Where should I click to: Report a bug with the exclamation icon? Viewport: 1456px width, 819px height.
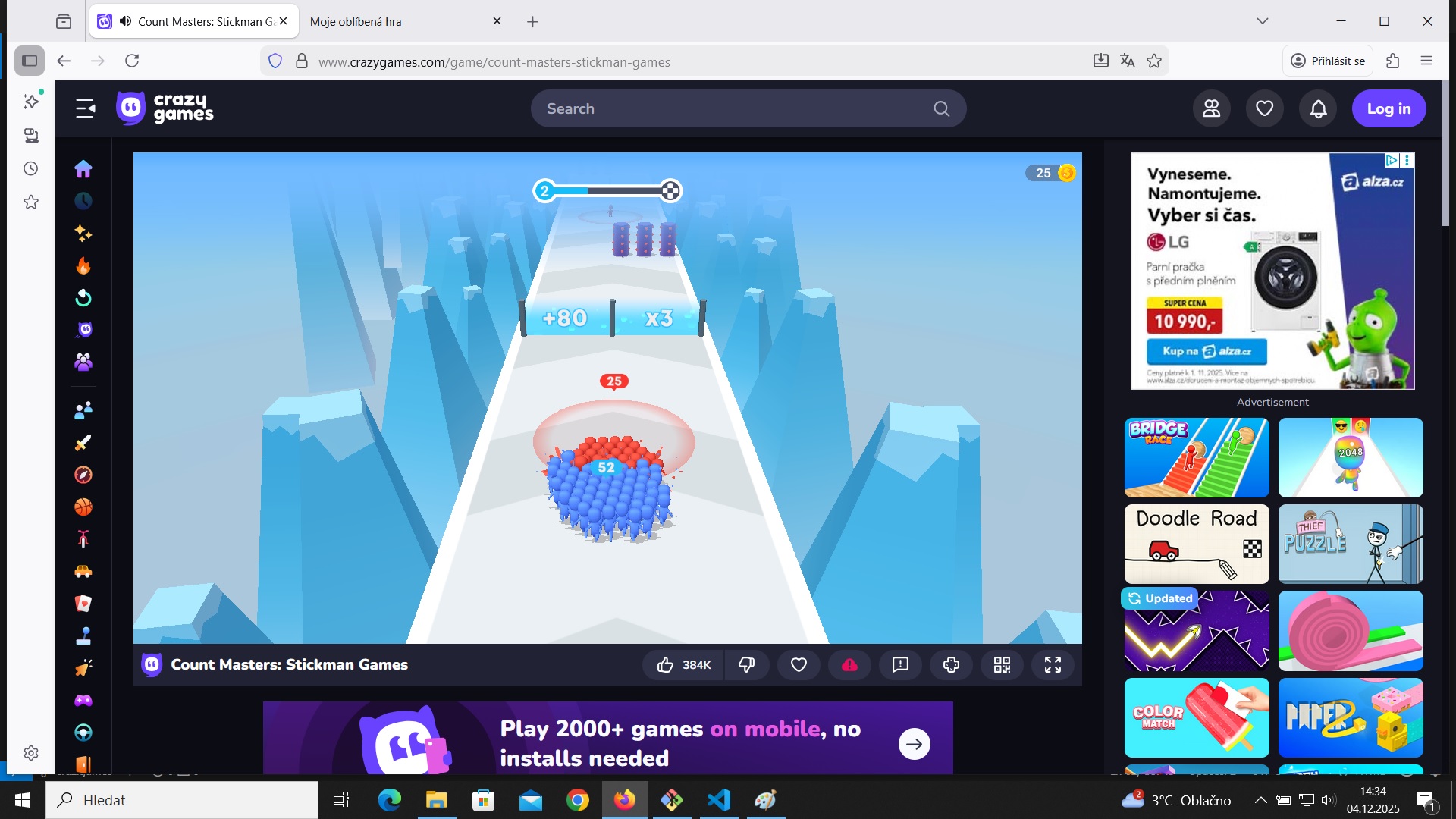[900, 665]
